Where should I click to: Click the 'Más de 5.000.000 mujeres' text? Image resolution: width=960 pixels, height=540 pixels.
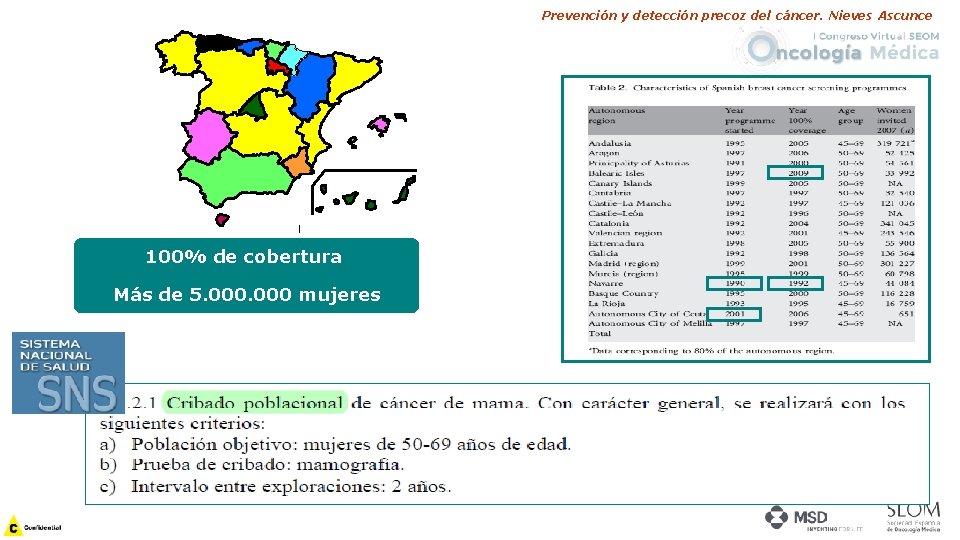click(x=247, y=294)
